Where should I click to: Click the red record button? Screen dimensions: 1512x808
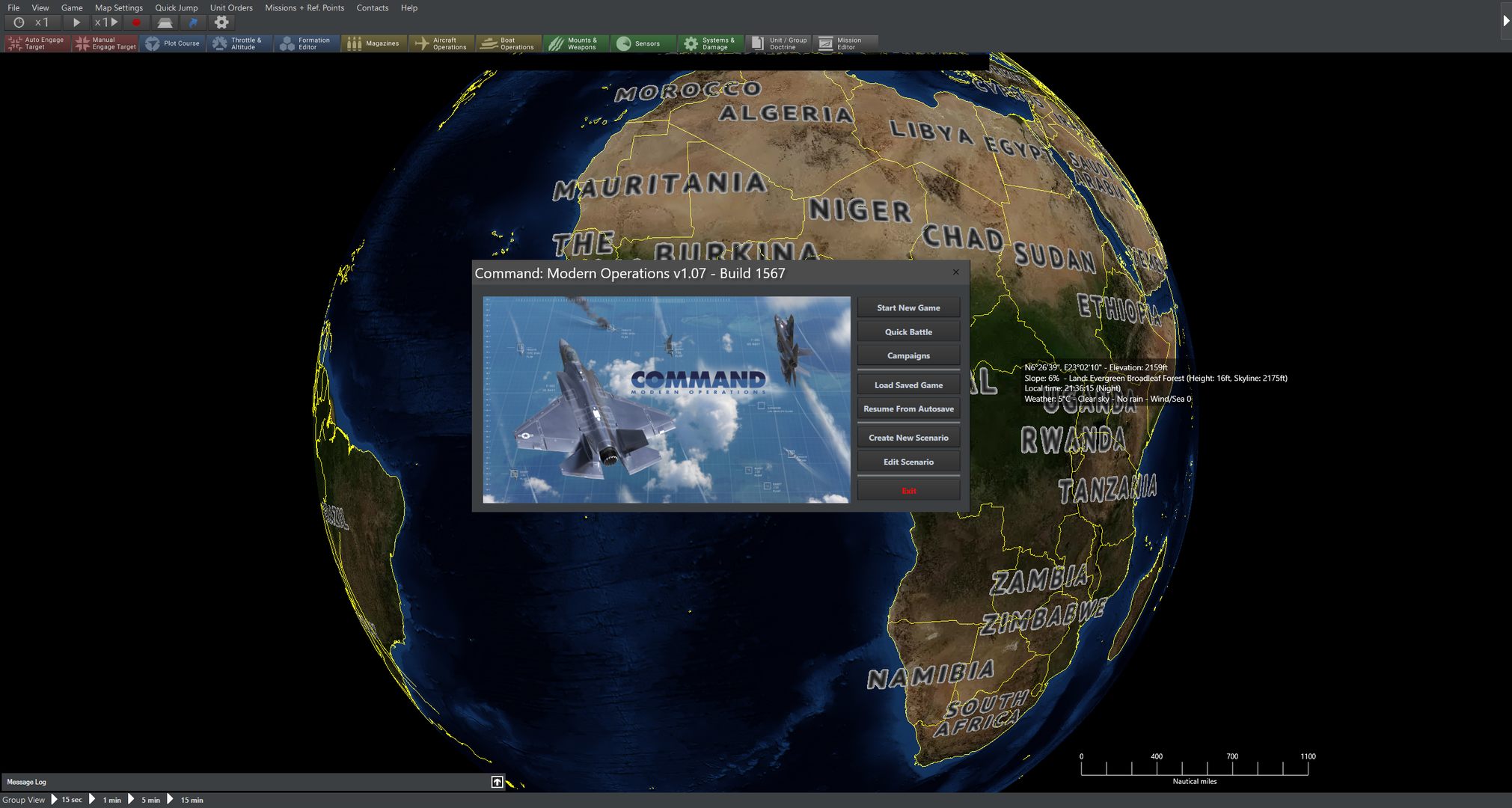pos(135,22)
